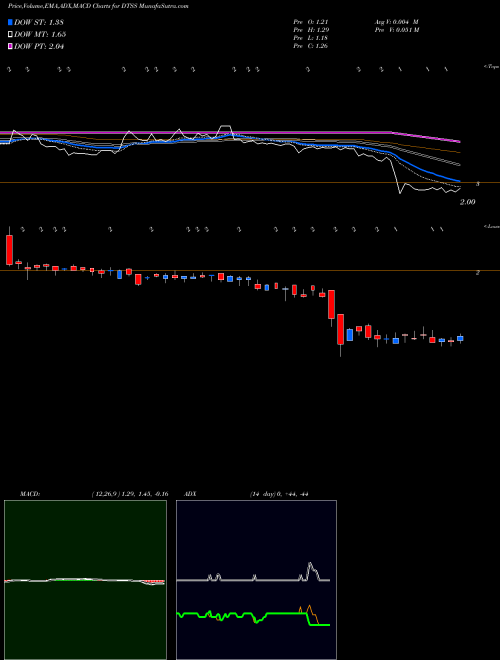This screenshot has height=660, width=500.
Task: Select the 'DOW ST: 1.38' legend text
Action: tap(39, 22)
